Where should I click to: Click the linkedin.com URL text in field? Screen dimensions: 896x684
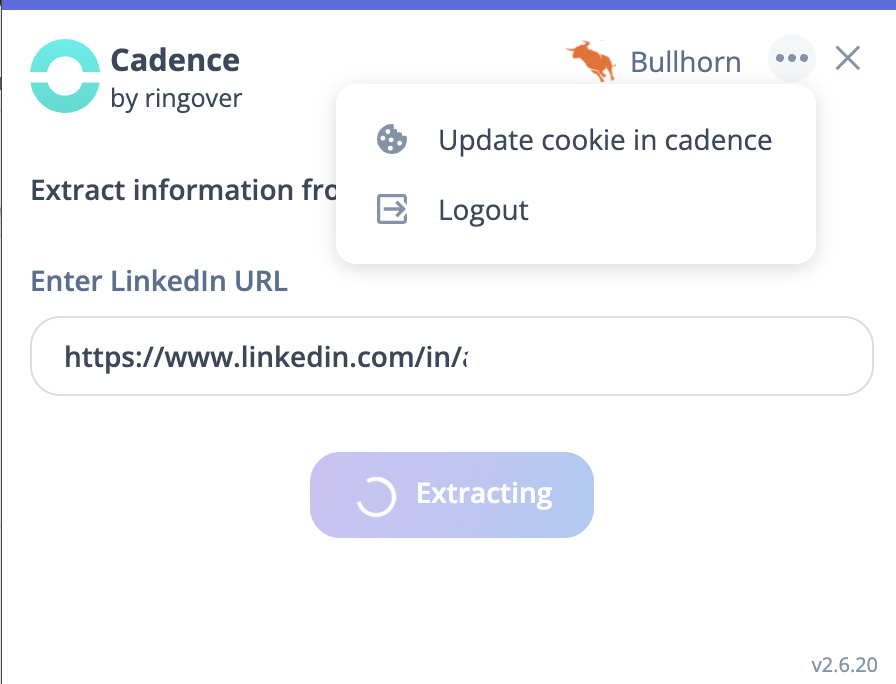[x=265, y=356]
